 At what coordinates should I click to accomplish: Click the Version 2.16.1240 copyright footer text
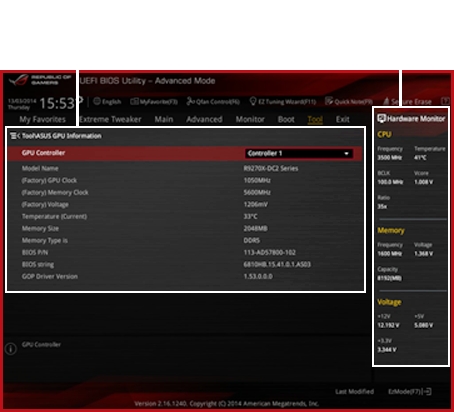(x=227, y=404)
